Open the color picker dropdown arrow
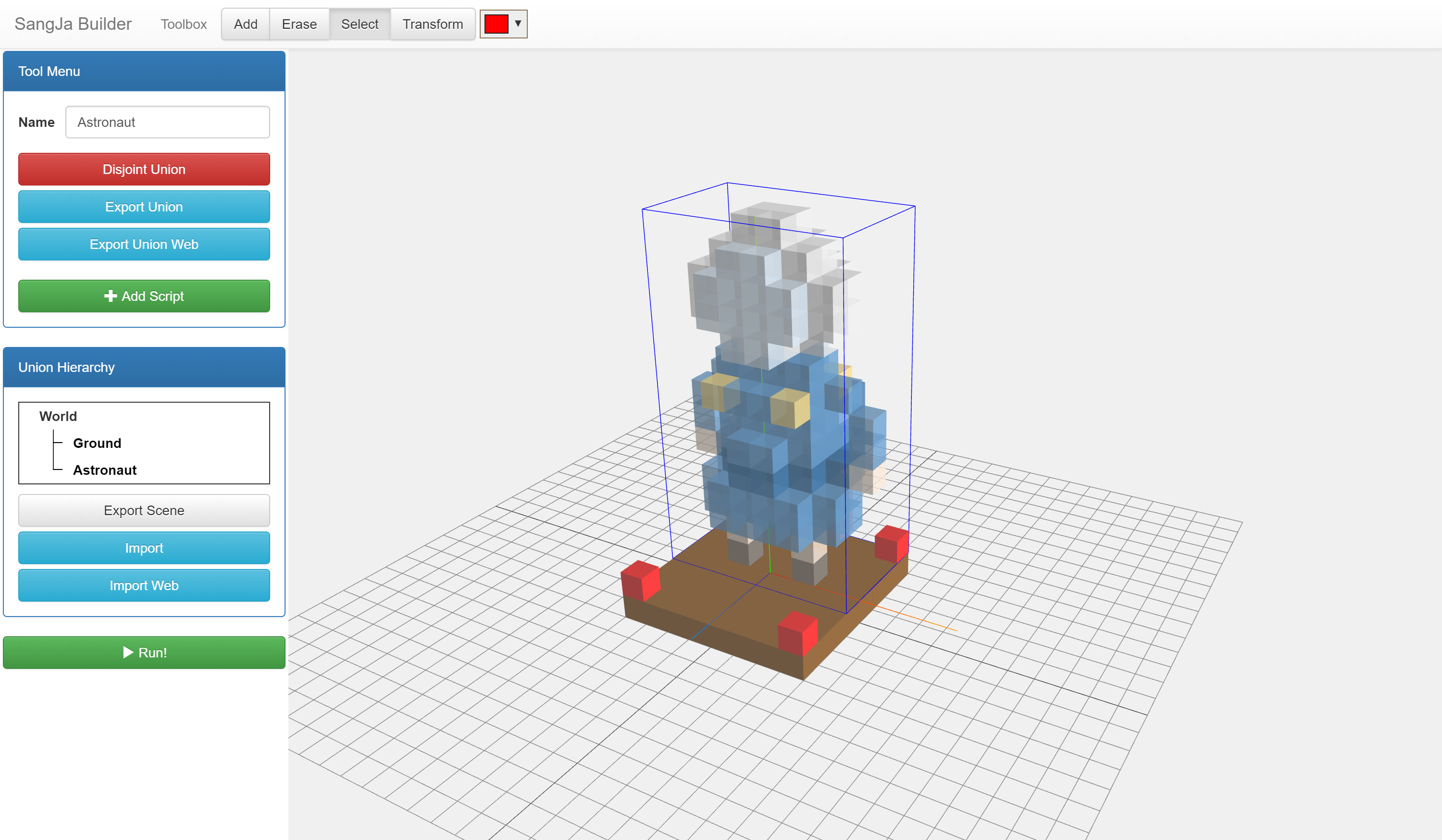The height and width of the screenshot is (840, 1442). click(518, 24)
